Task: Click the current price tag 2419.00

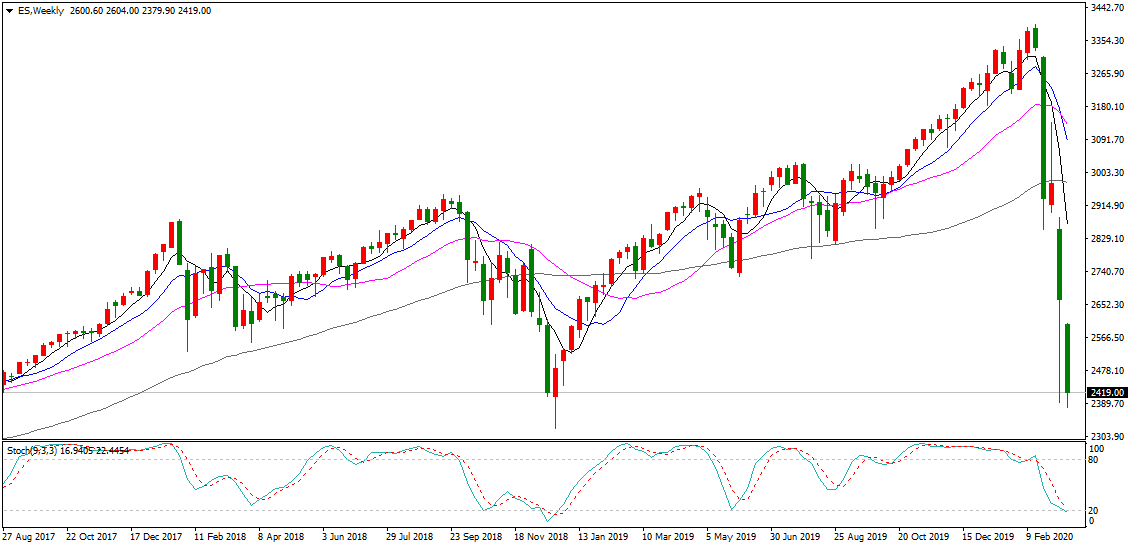Action: [x=1107, y=393]
